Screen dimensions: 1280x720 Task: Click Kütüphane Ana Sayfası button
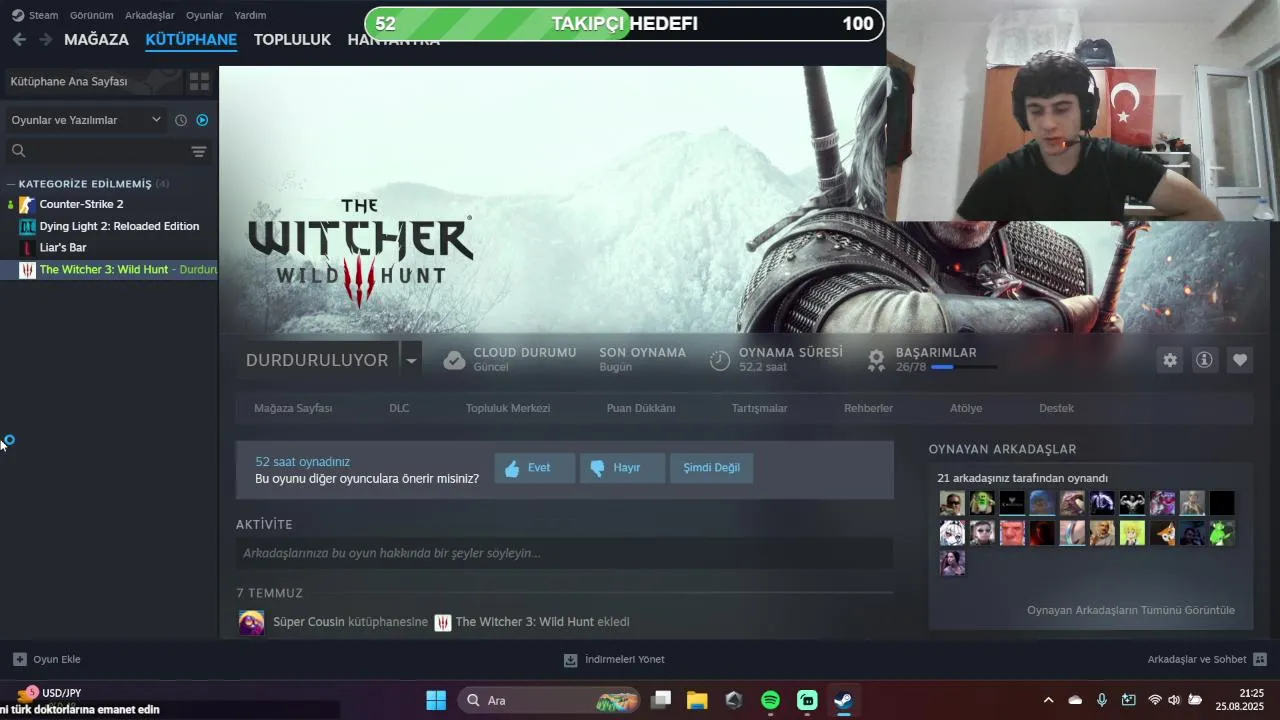(x=95, y=81)
